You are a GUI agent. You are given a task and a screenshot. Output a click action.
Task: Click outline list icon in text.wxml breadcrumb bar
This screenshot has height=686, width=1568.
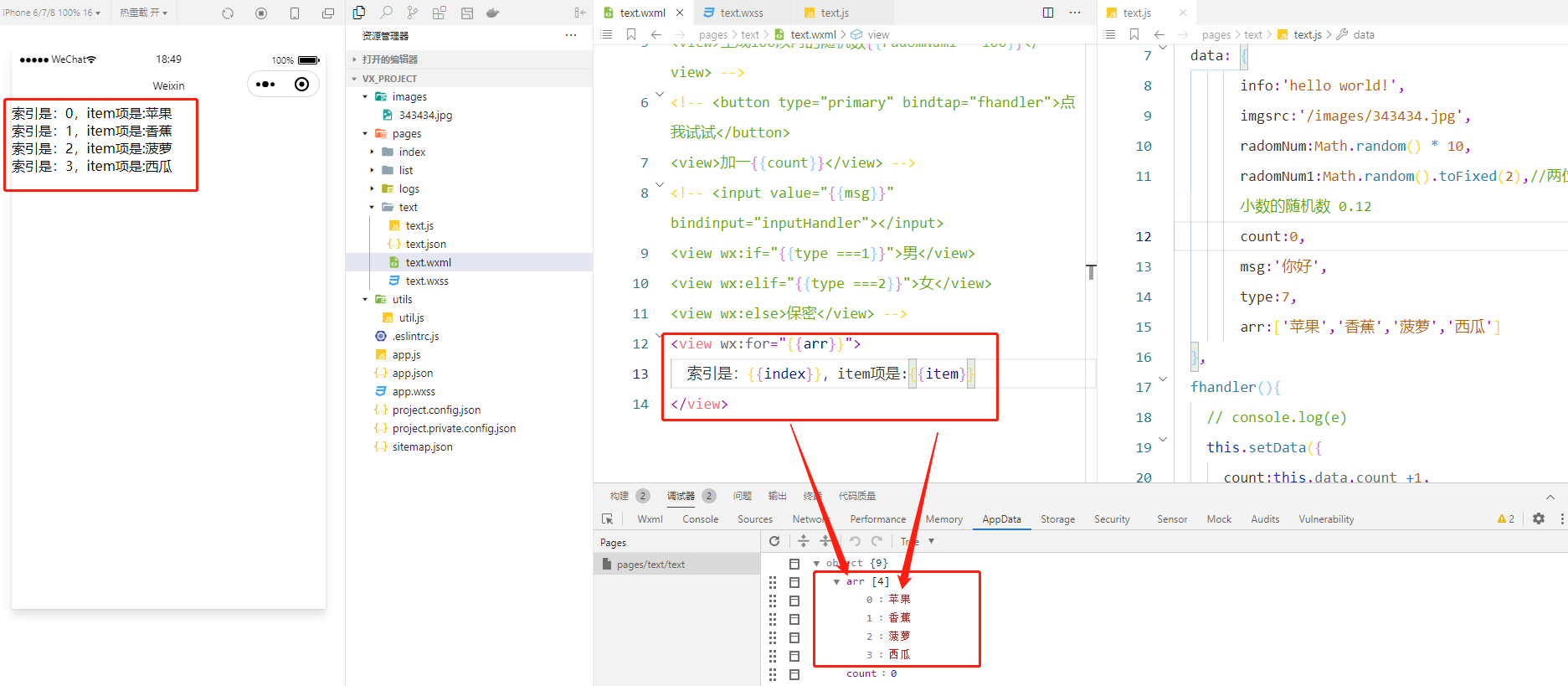607,34
